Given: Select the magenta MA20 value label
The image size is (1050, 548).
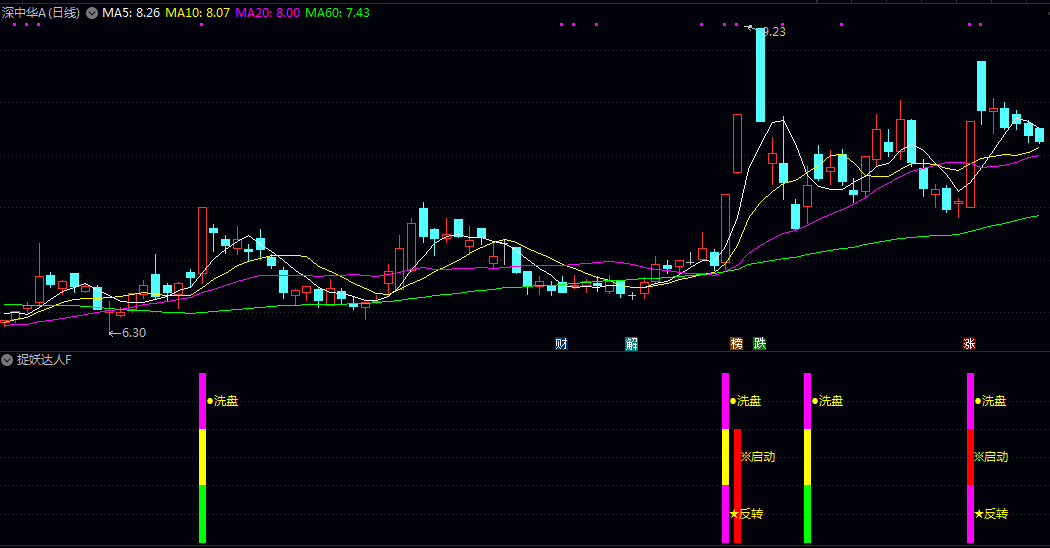Looking at the screenshot, I should pos(267,14).
